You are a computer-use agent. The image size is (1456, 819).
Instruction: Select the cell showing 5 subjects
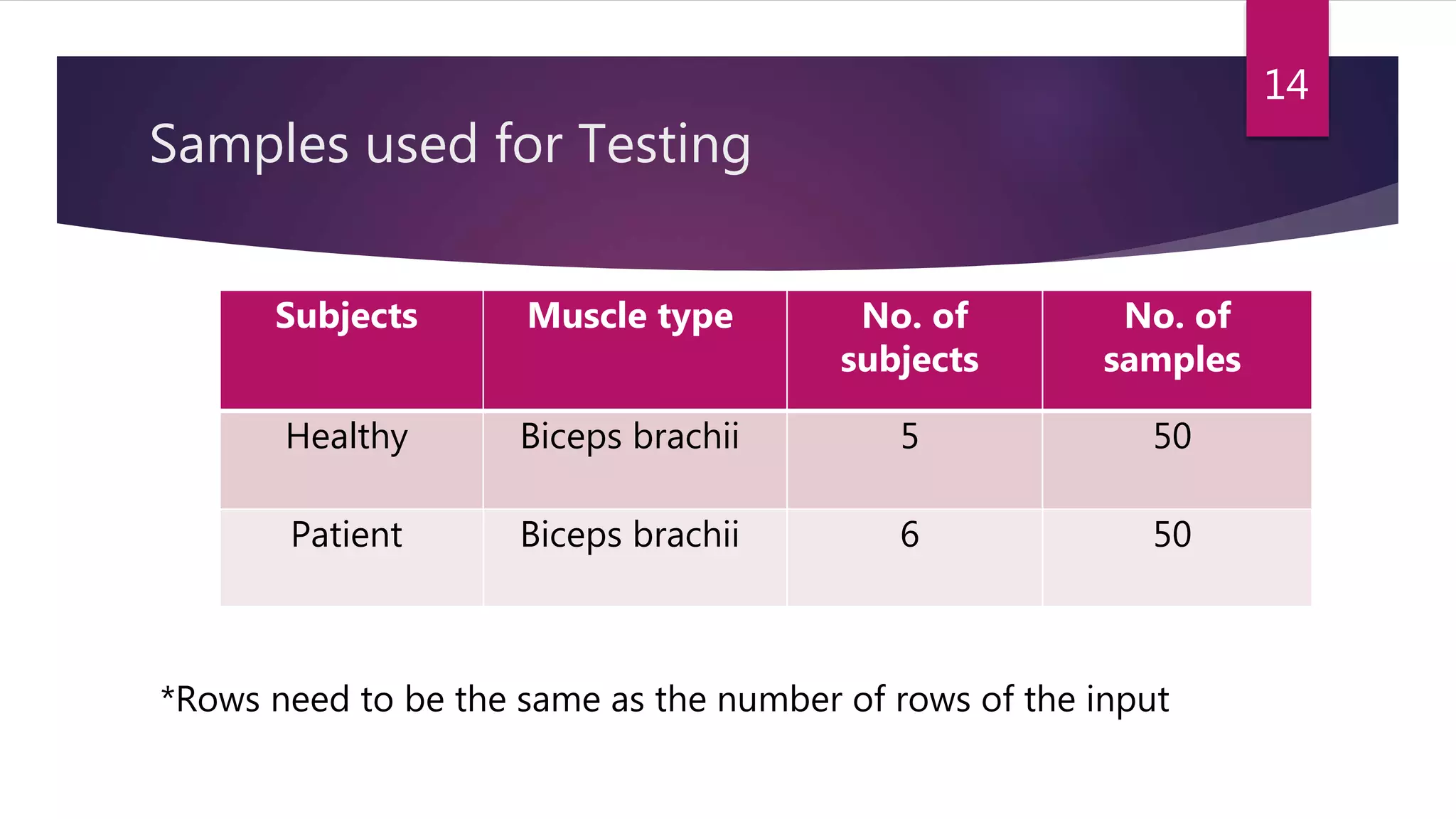pos(910,437)
